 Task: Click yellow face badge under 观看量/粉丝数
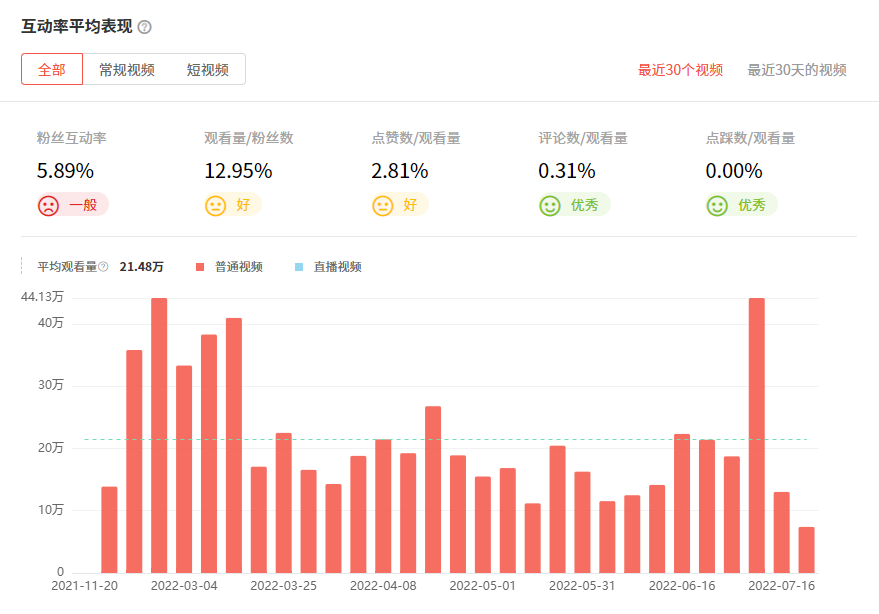pyautogui.click(x=232, y=205)
